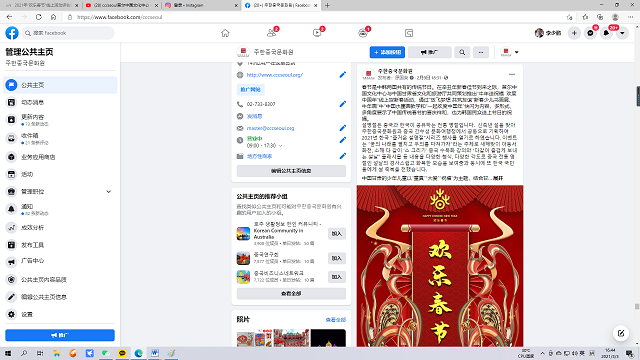Open 发布工具 in the sidebar
640x360 pixels.
[60, 245]
